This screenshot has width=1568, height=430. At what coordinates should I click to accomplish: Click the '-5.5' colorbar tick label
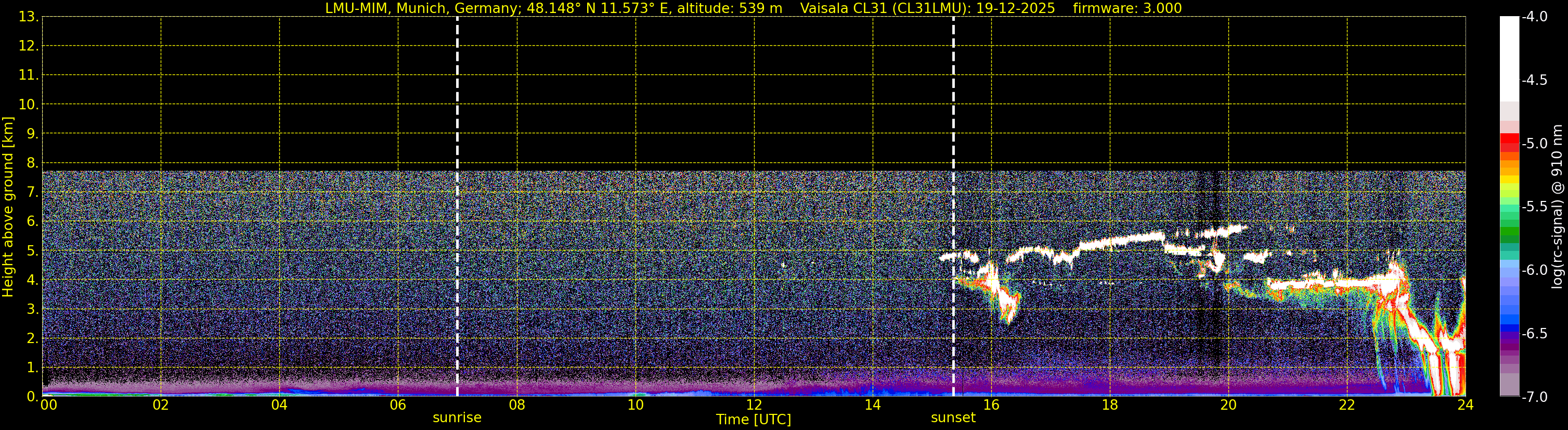(x=1534, y=207)
